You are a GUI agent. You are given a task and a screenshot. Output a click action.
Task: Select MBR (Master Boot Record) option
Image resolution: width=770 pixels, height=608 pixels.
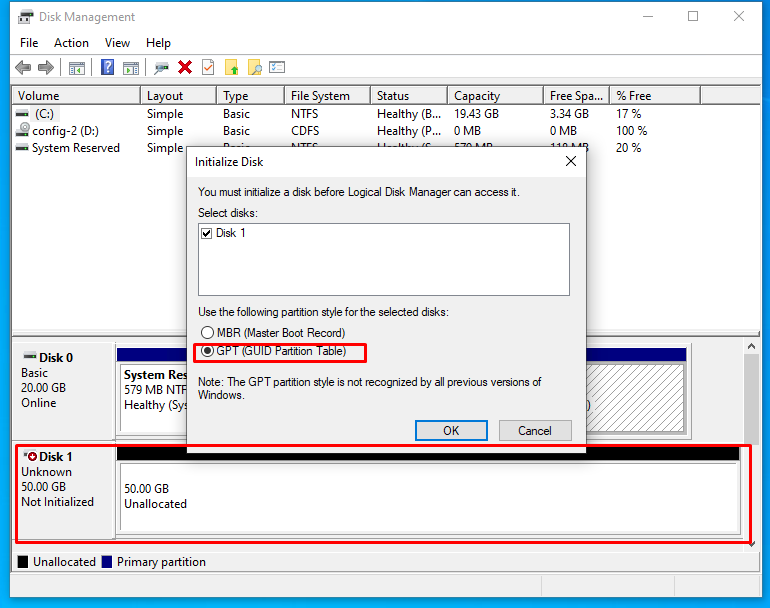coord(207,333)
